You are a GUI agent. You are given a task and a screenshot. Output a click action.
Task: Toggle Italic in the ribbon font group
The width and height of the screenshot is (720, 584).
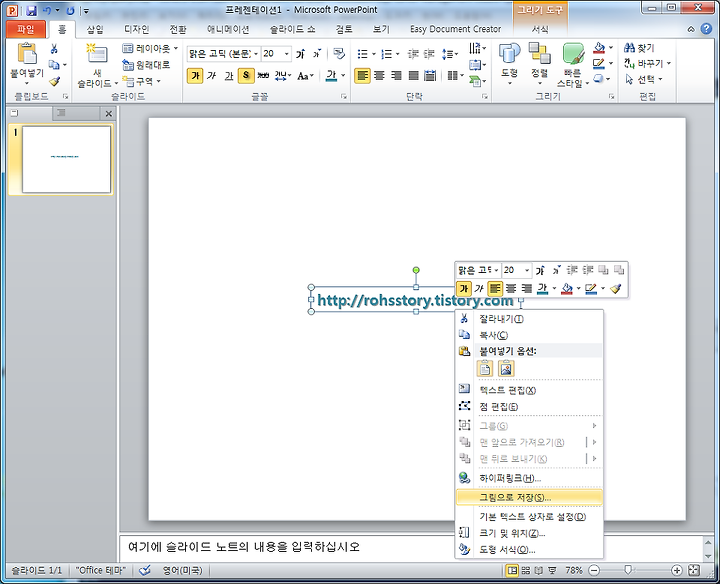pos(212,75)
